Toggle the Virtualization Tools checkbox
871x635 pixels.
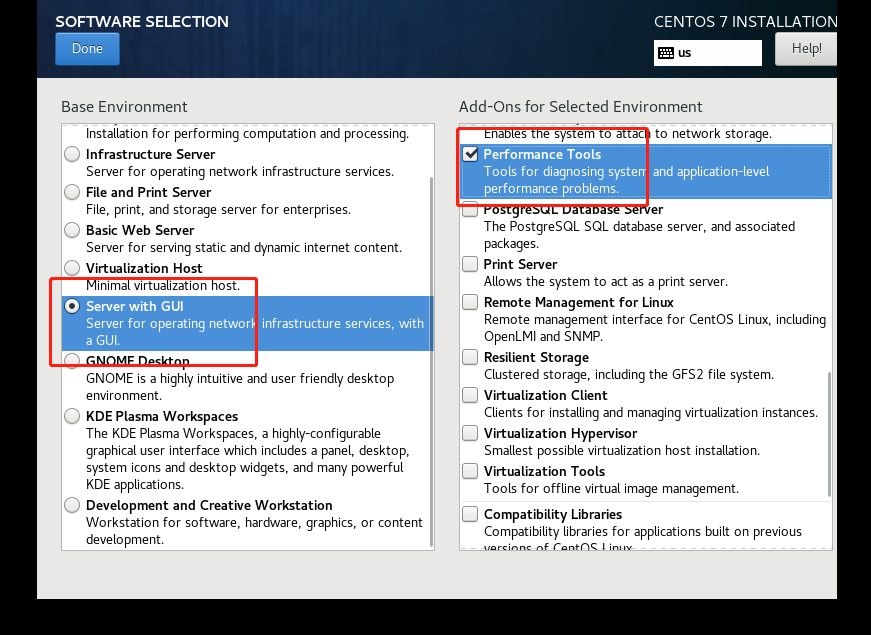470,471
